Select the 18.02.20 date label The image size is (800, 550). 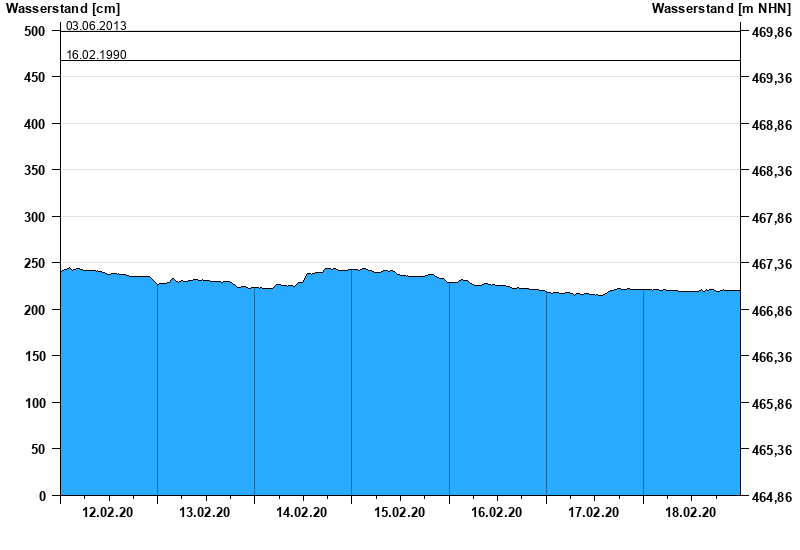(x=691, y=513)
